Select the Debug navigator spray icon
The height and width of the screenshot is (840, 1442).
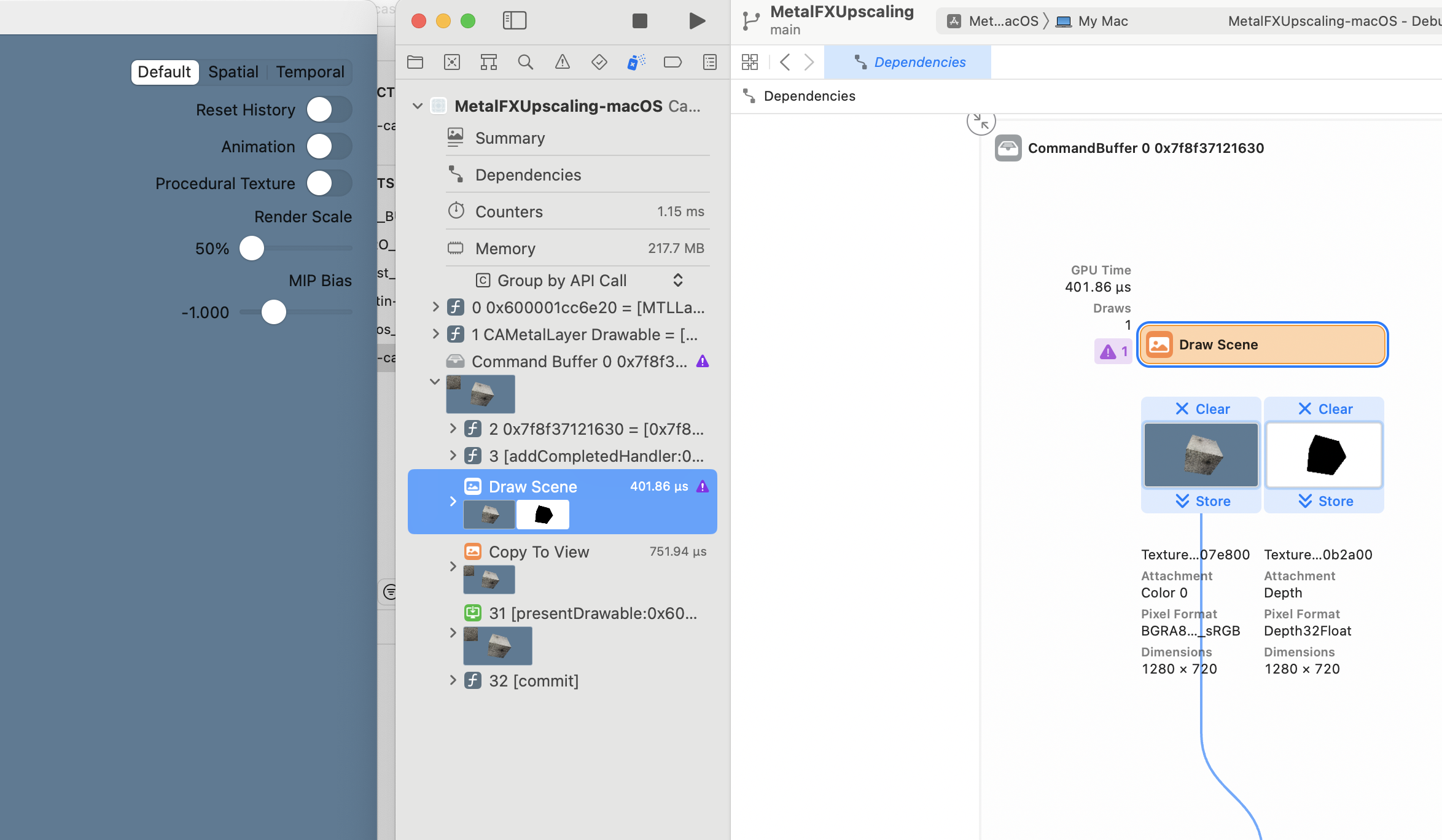click(636, 62)
